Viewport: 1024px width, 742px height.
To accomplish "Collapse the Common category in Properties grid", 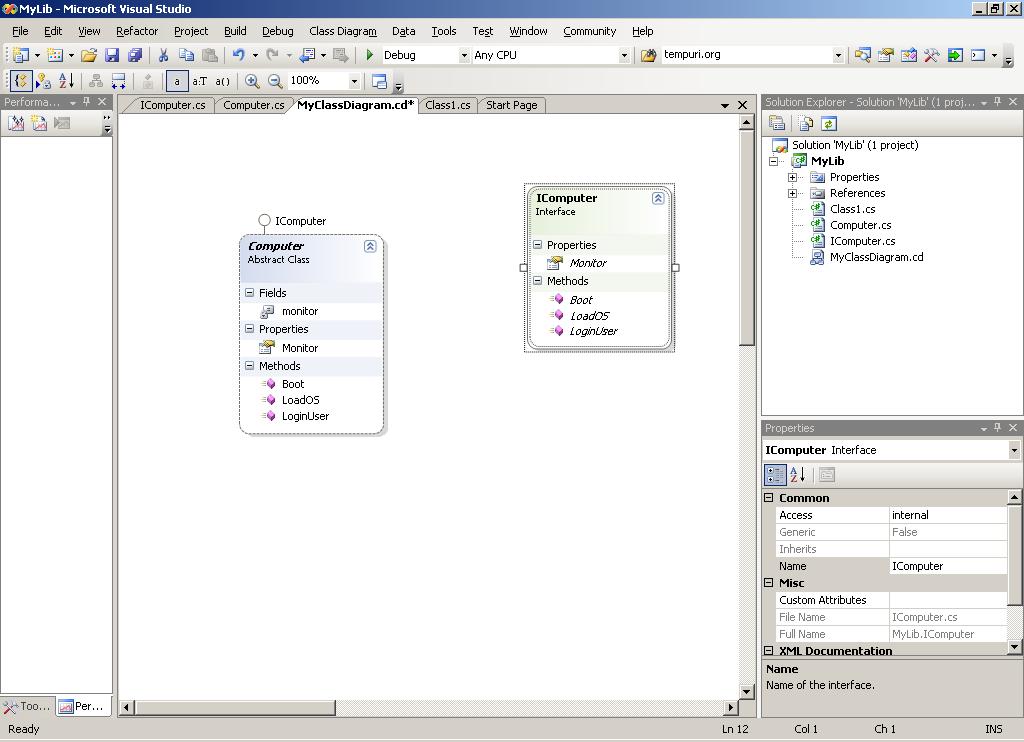I will (769, 498).
